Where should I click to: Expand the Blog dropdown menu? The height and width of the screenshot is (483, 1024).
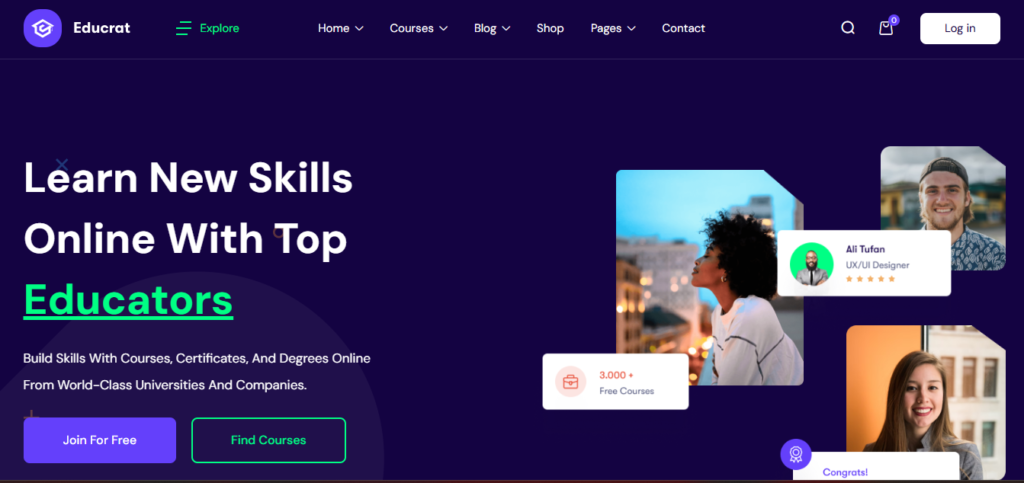tap(492, 28)
